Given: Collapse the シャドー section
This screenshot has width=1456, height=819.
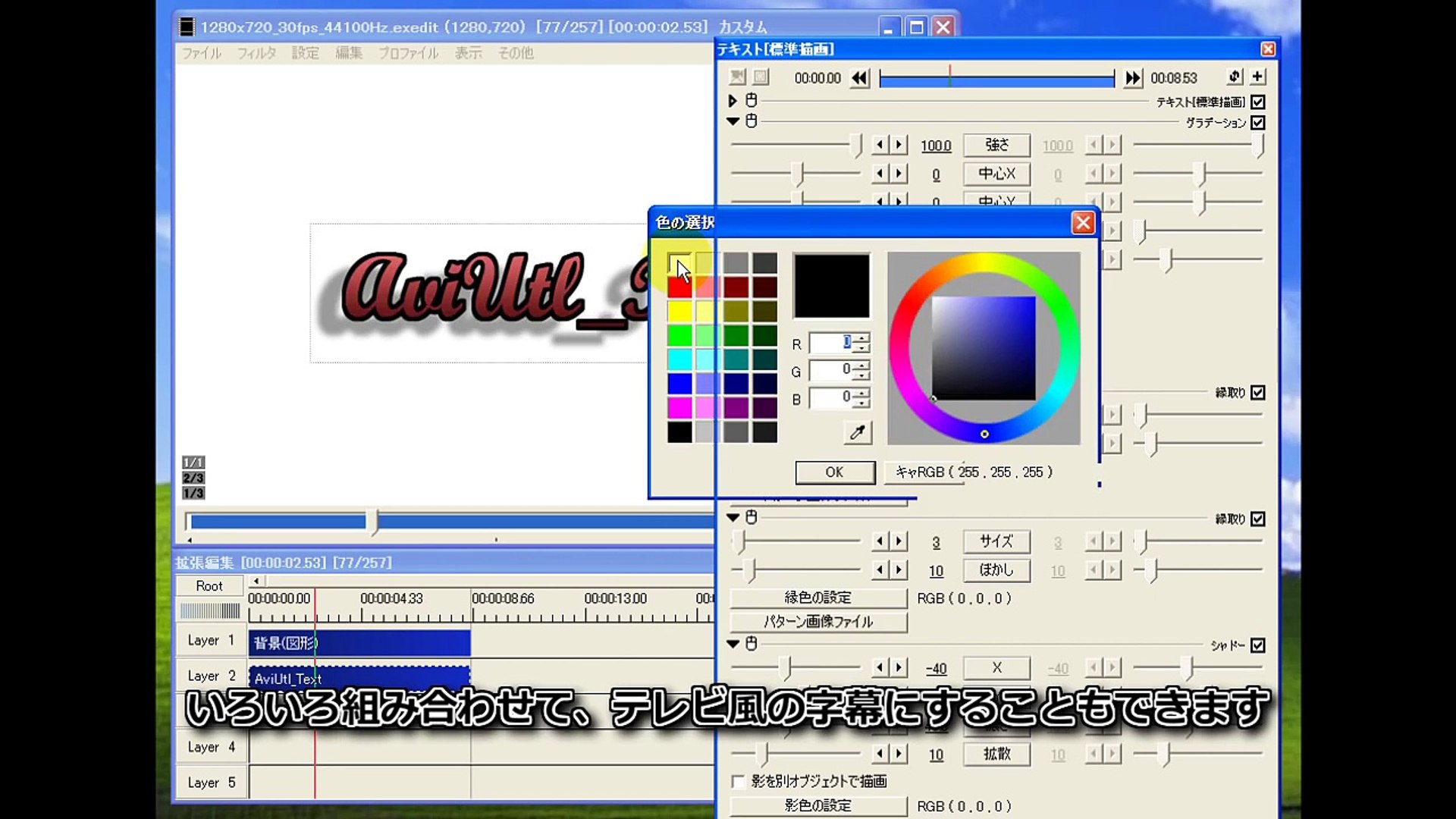Looking at the screenshot, I should pos(733,644).
